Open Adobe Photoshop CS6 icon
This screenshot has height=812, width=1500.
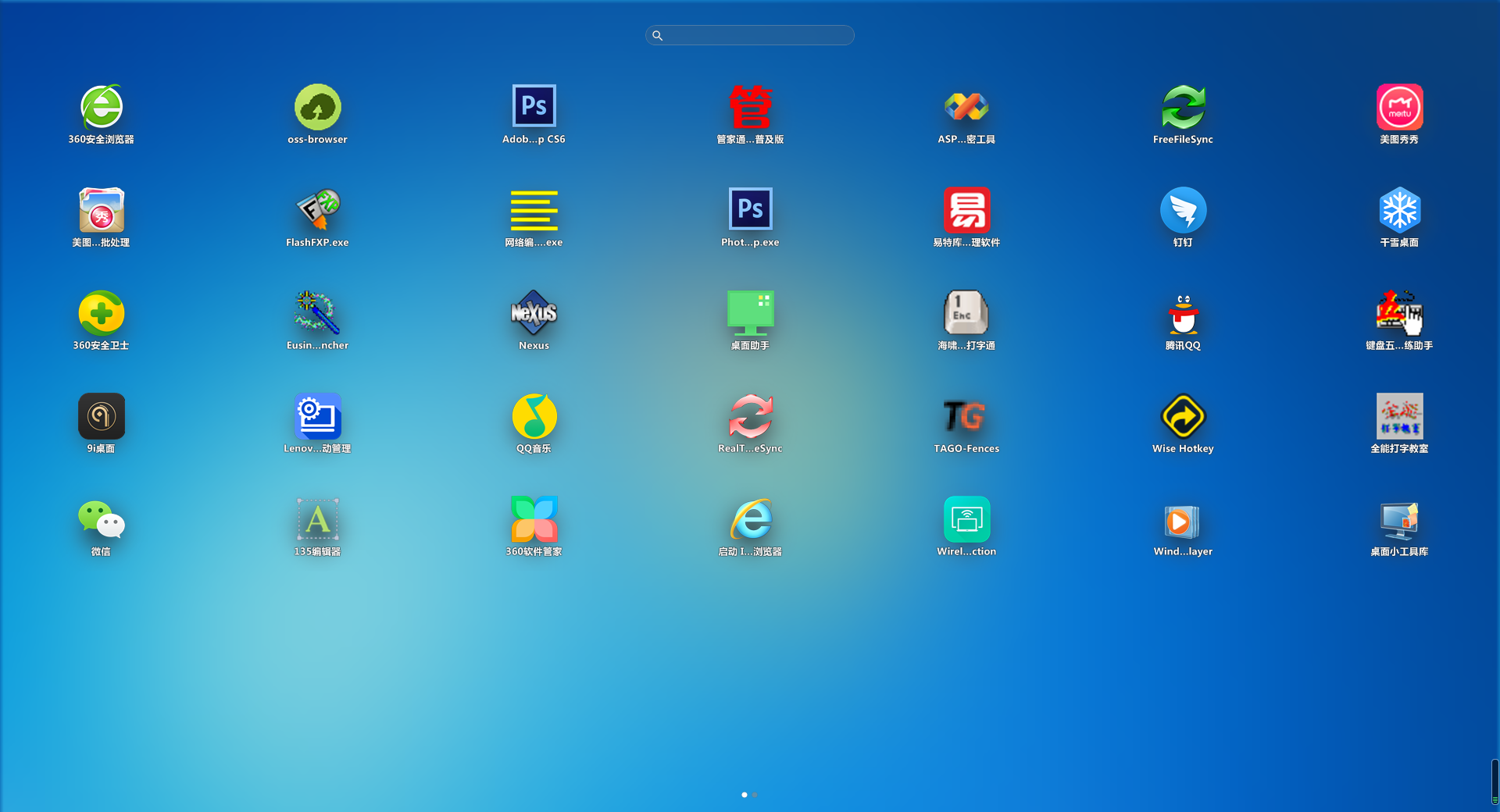tap(534, 105)
